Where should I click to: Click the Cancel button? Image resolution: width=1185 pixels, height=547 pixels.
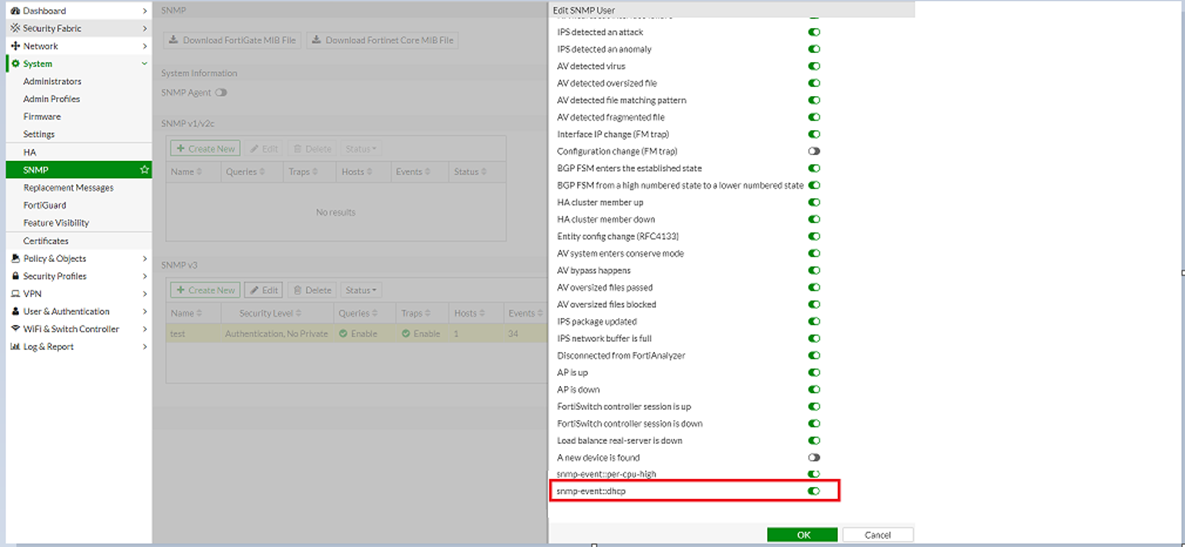(x=878, y=535)
